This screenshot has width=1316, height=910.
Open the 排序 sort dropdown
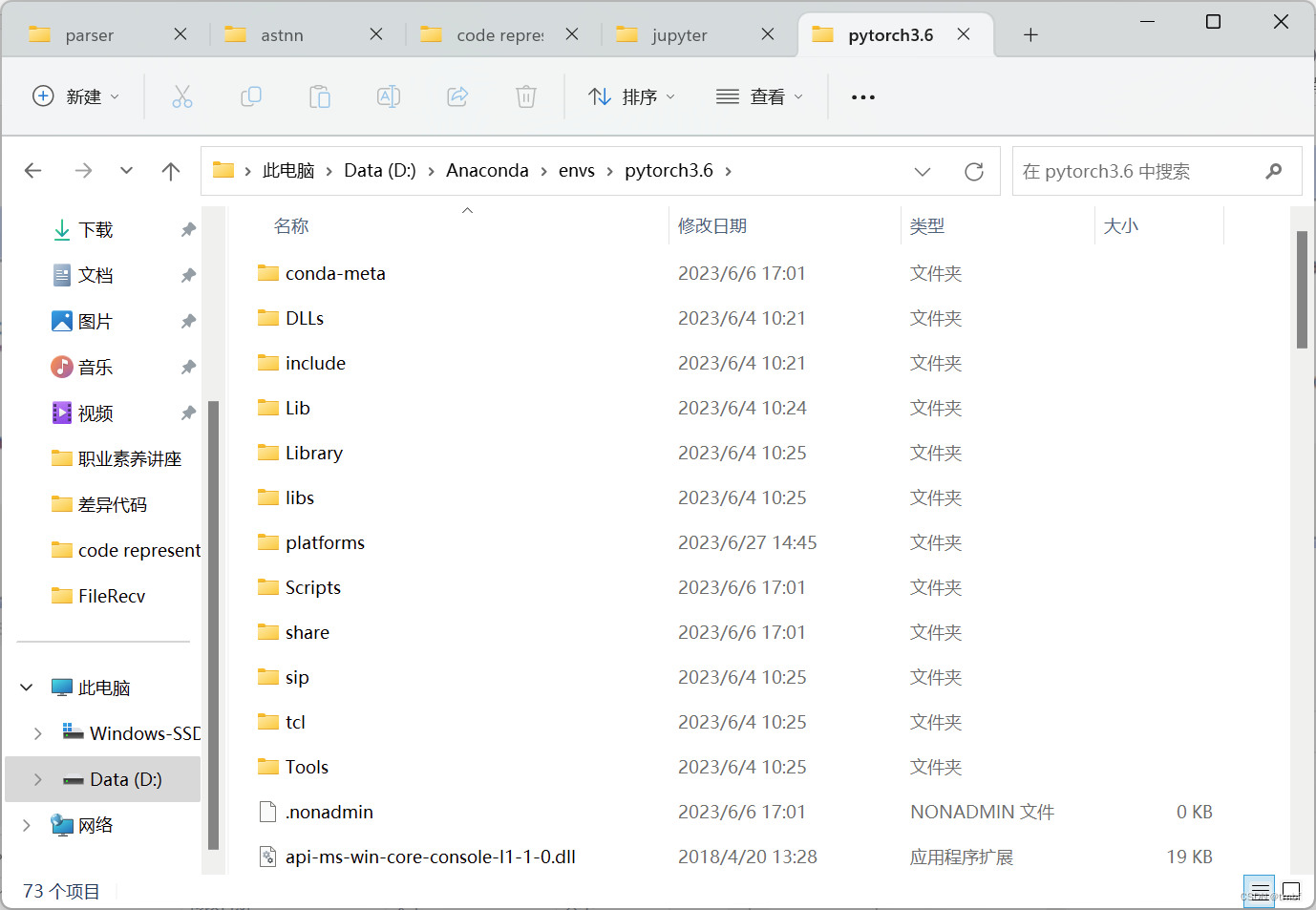click(x=631, y=96)
